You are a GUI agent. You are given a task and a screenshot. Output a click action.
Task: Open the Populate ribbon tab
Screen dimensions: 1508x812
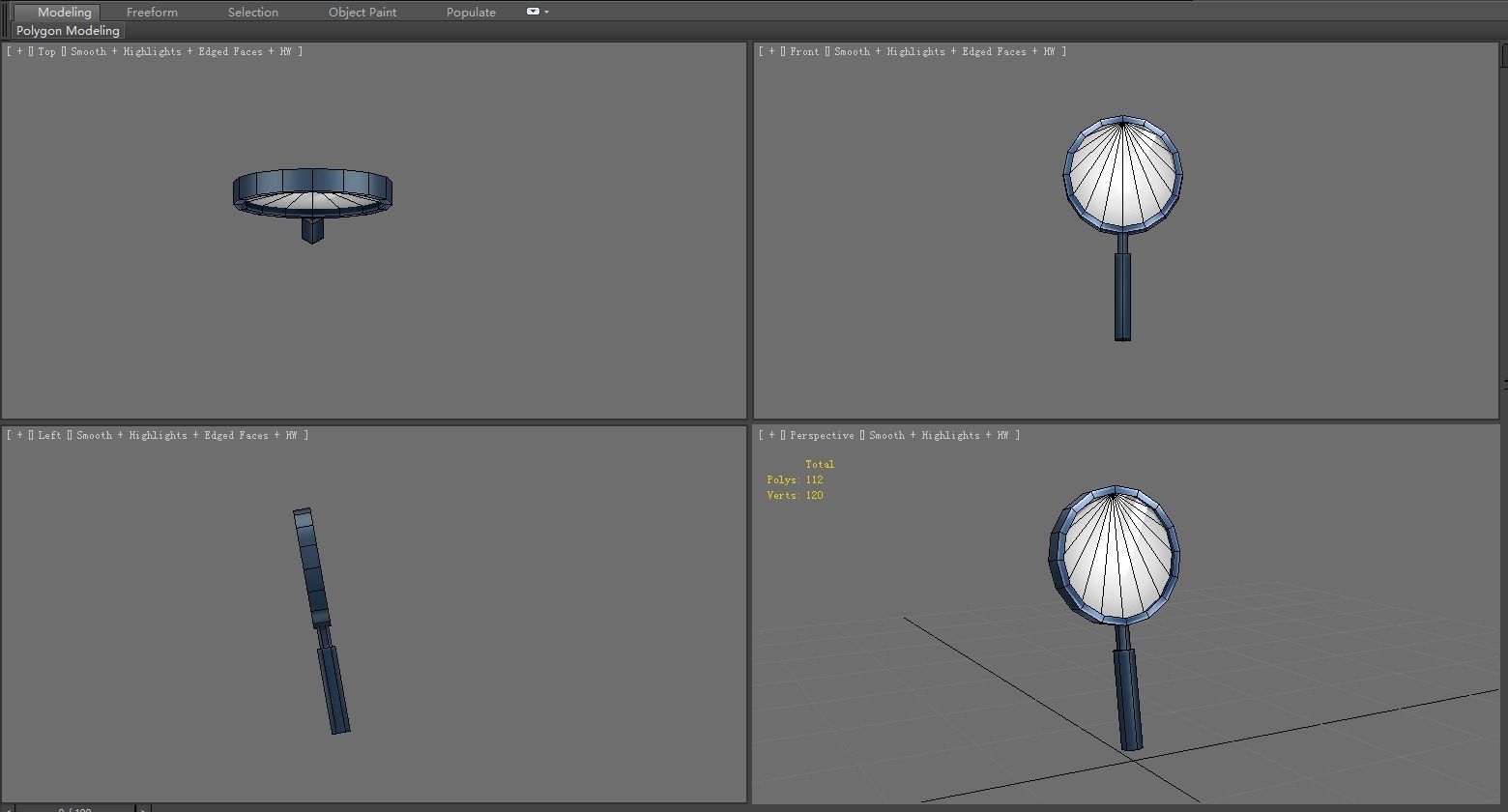pos(471,13)
